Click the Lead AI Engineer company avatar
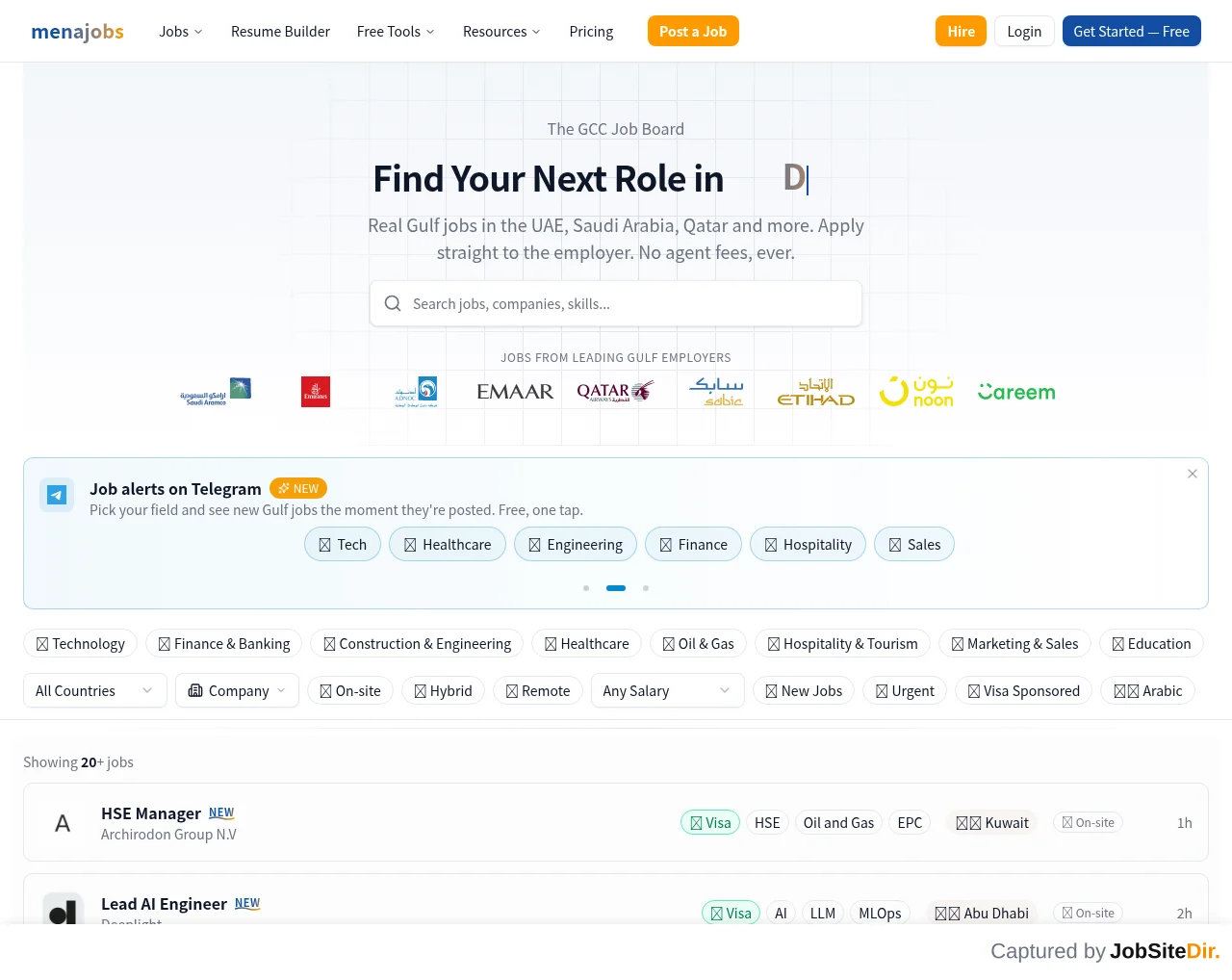Image resolution: width=1232 pixels, height=980 pixels. point(63,909)
